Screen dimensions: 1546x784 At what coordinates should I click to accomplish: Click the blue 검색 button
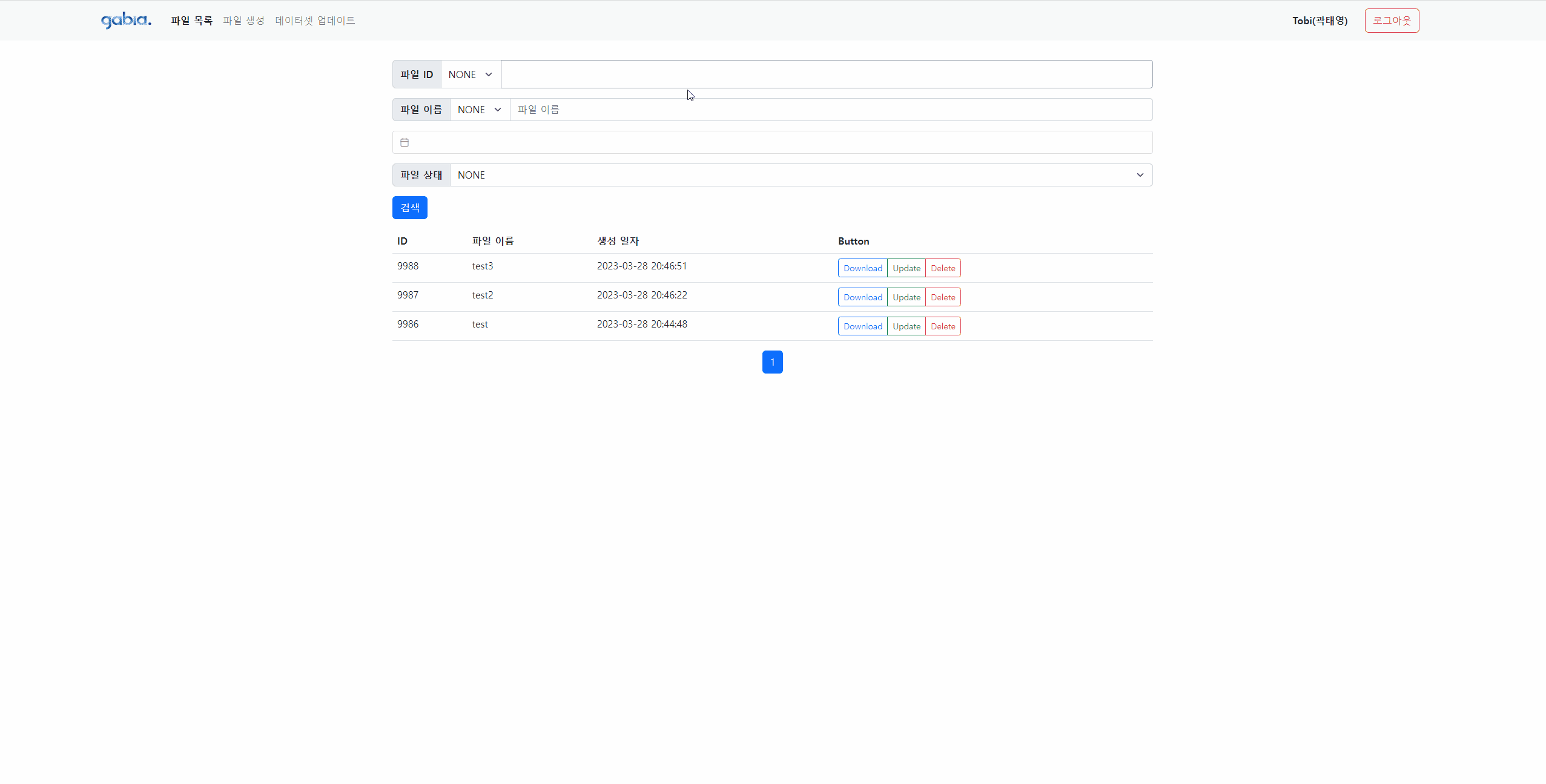coord(410,208)
